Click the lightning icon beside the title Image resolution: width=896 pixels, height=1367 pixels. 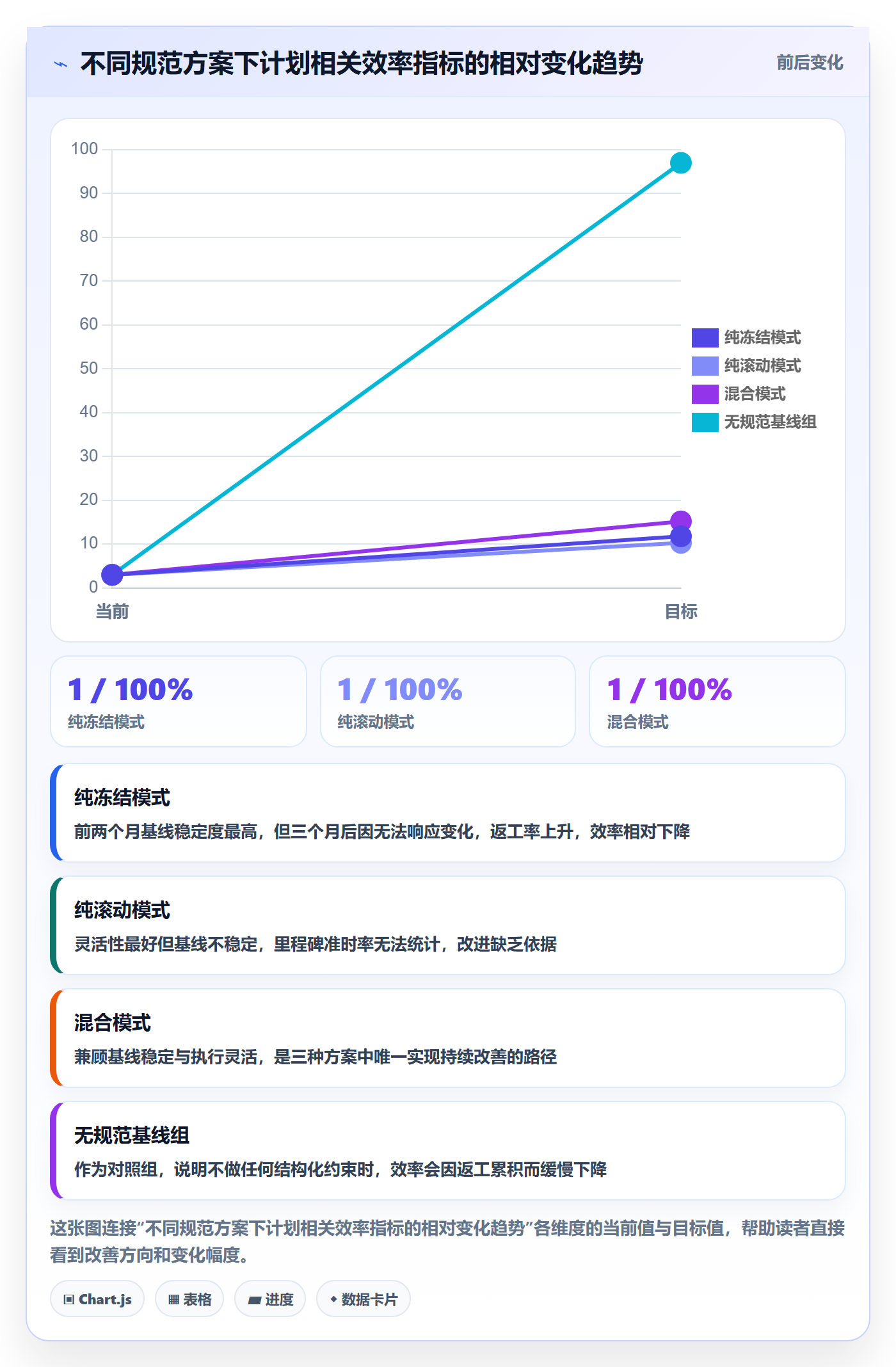(x=61, y=64)
